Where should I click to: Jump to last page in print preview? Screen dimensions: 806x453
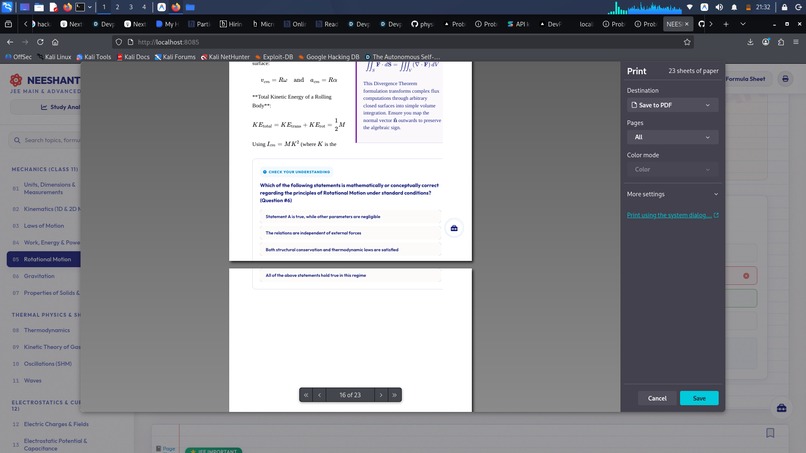point(395,395)
